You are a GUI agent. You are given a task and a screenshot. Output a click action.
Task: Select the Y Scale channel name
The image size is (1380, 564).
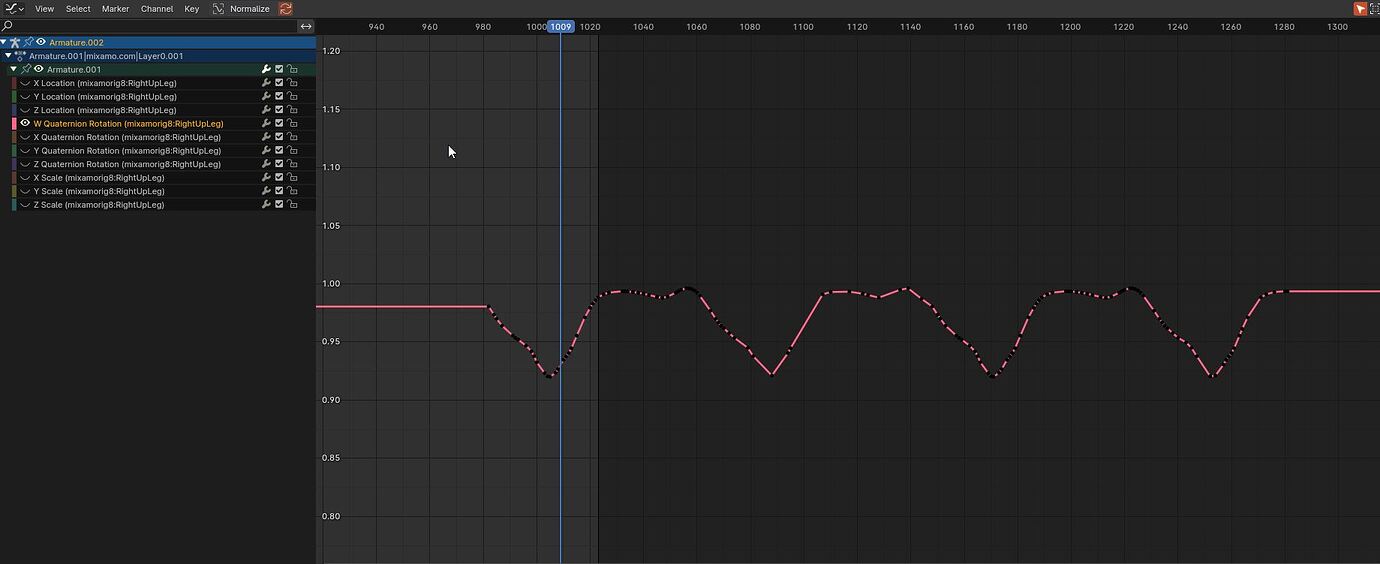[x=99, y=191]
